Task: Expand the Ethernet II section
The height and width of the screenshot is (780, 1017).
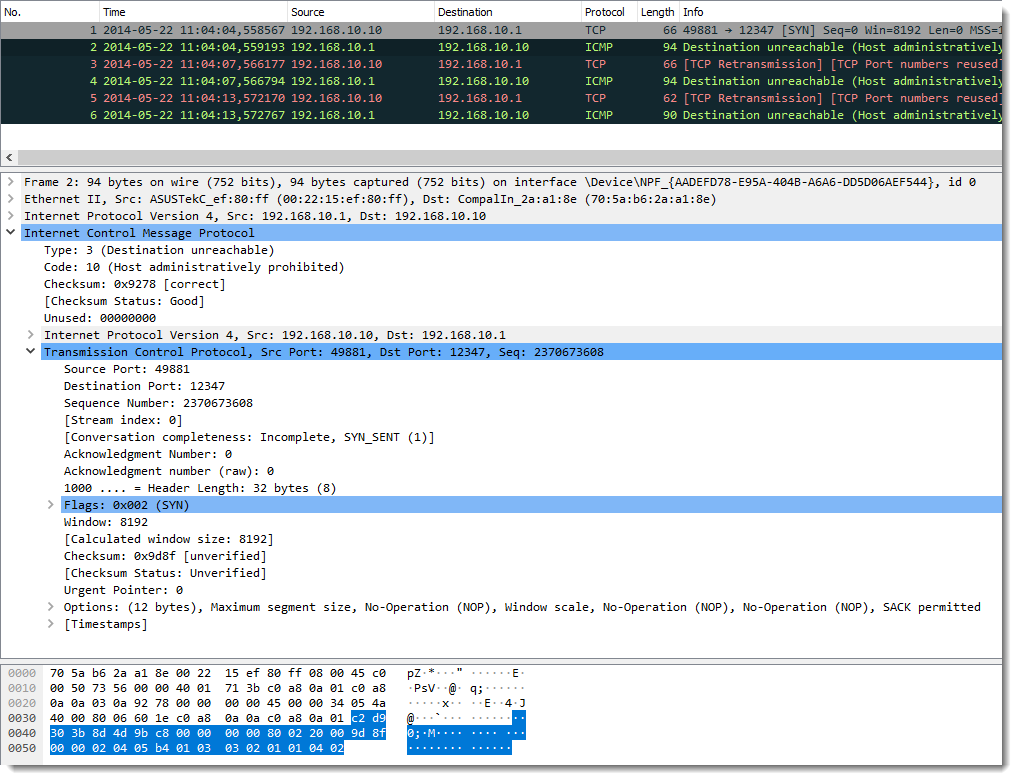Action: click(x=10, y=199)
